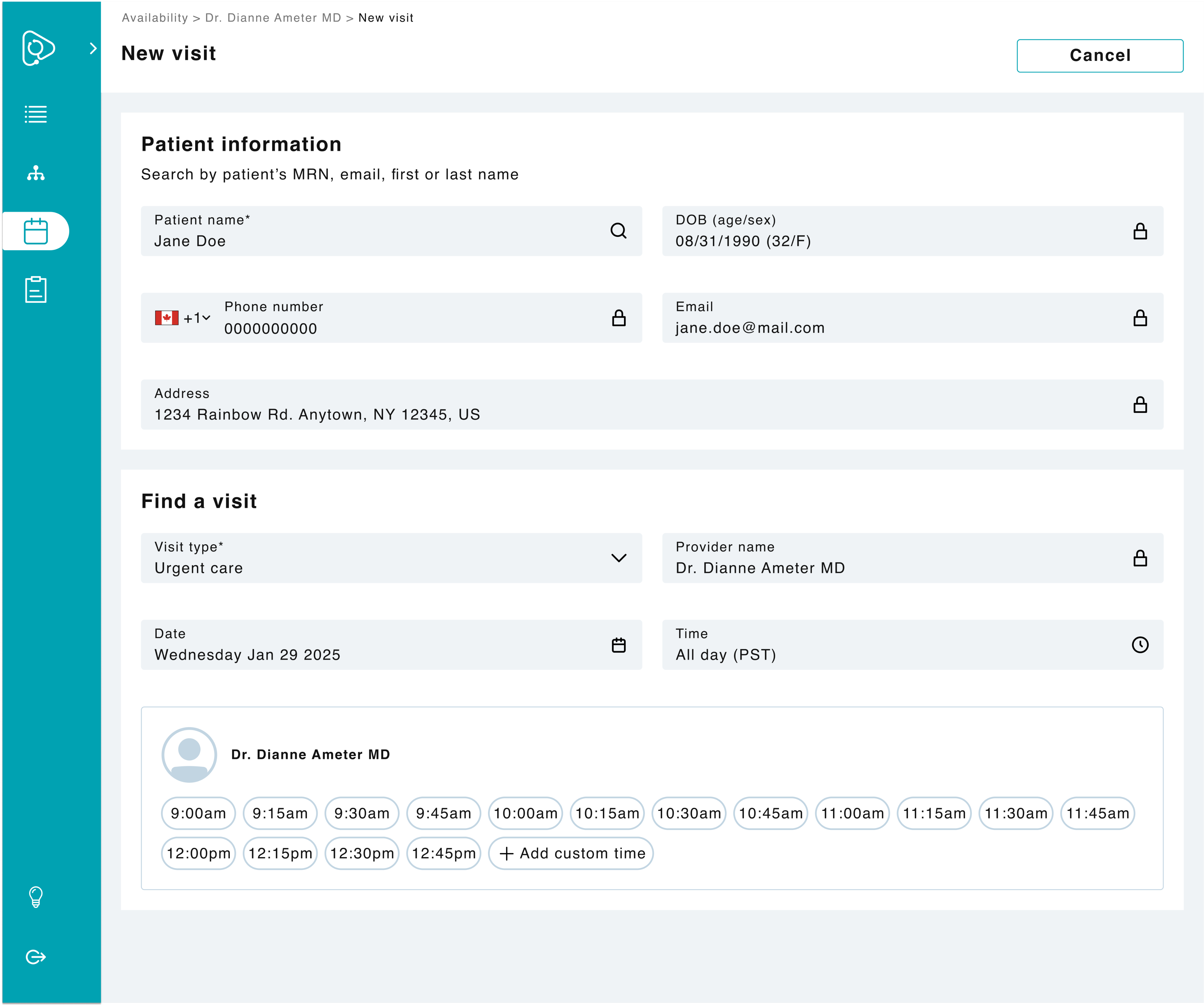
Task: Expand the sidebar with the chevron arrow
Action: click(93, 48)
